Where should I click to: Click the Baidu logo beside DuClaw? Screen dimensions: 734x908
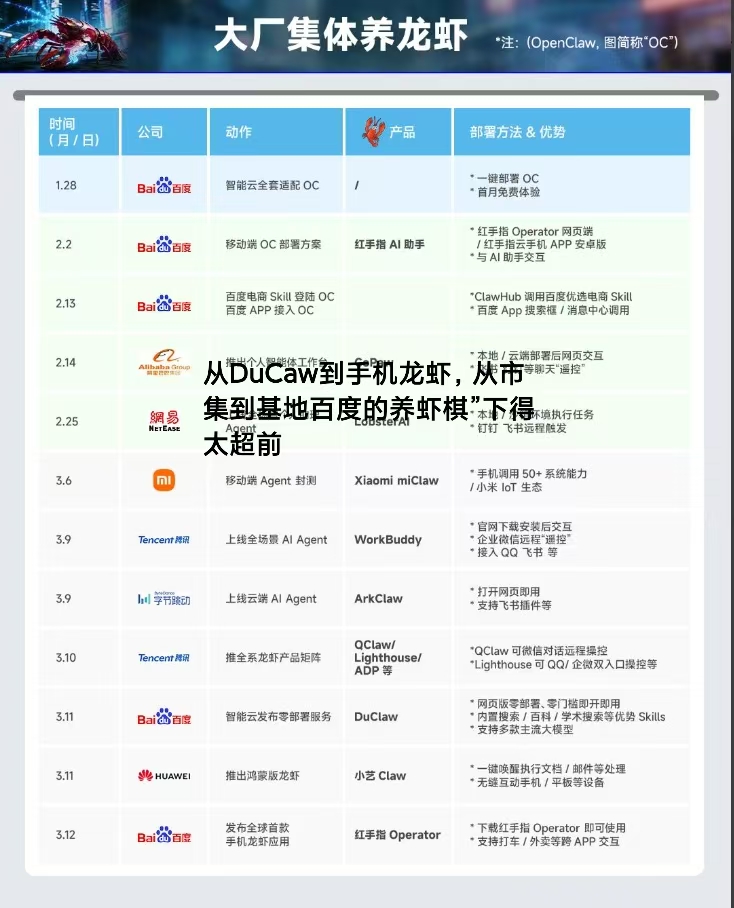click(164, 717)
